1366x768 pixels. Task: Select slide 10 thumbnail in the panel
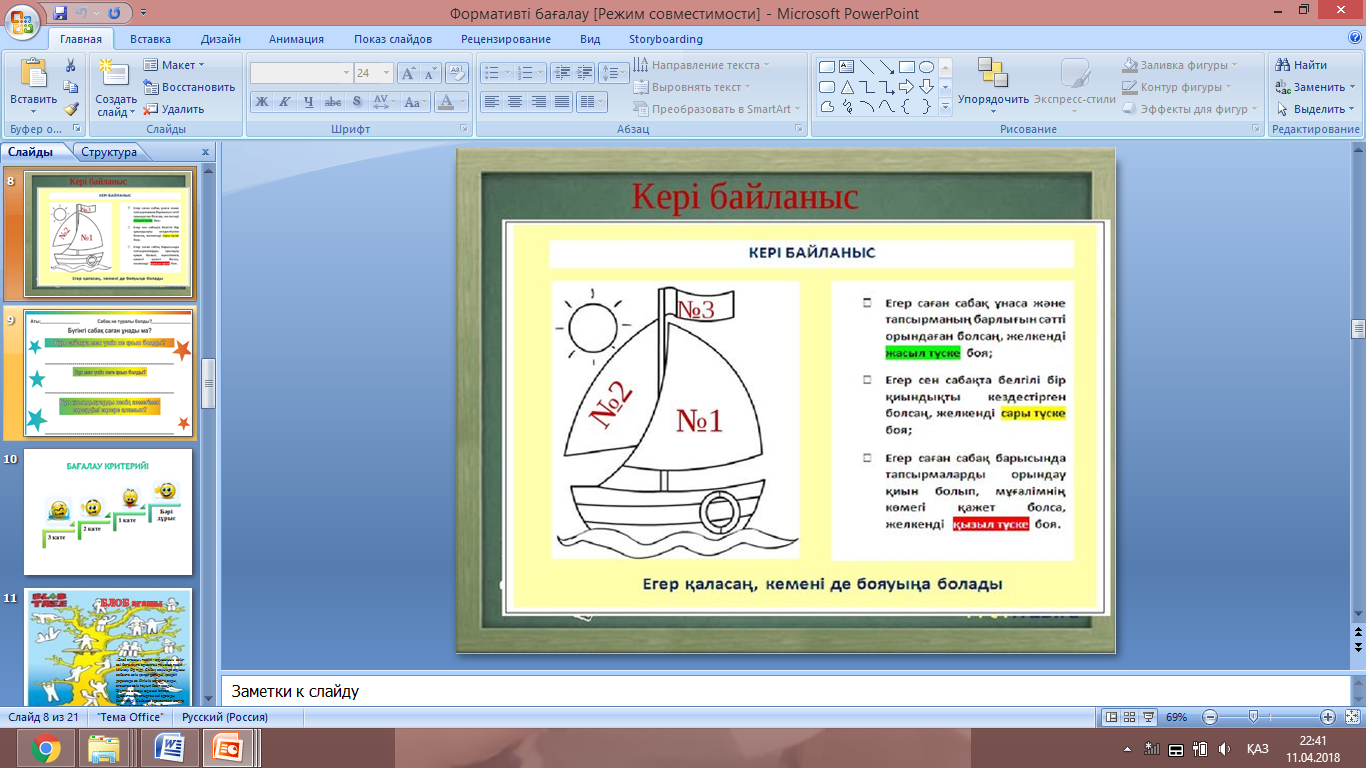107,512
